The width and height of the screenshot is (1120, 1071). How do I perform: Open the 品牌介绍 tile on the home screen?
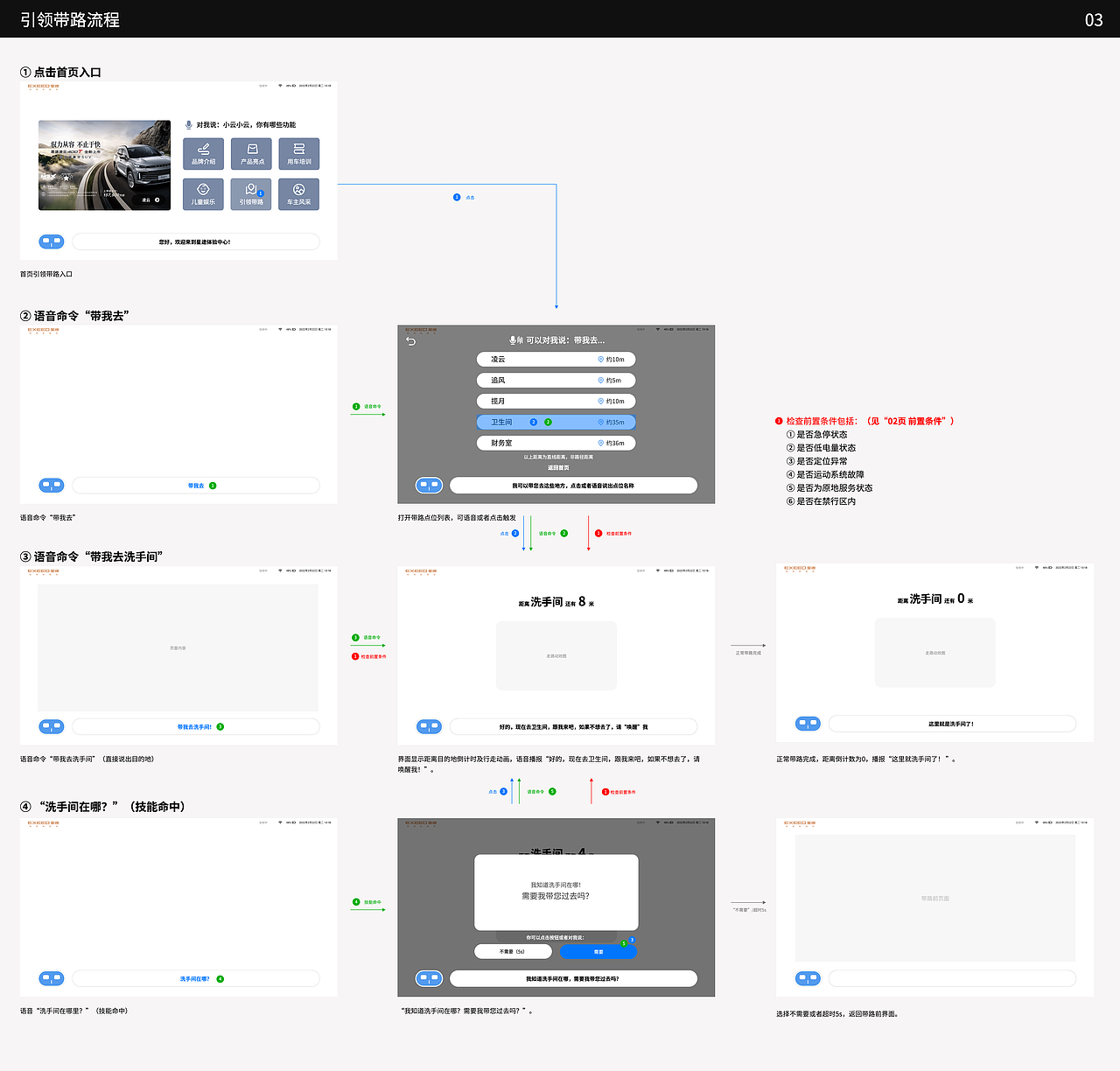(x=203, y=154)
